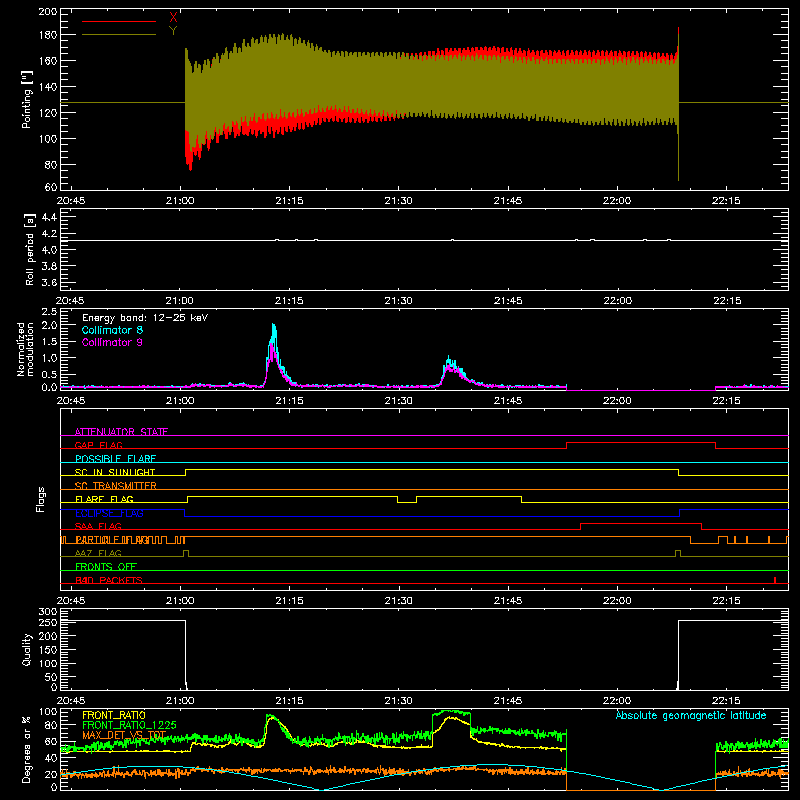The image size is (800, 800).
Task: Click the 'Energy band: 12-25 keV' caption
Action: (x=145, y=318)
